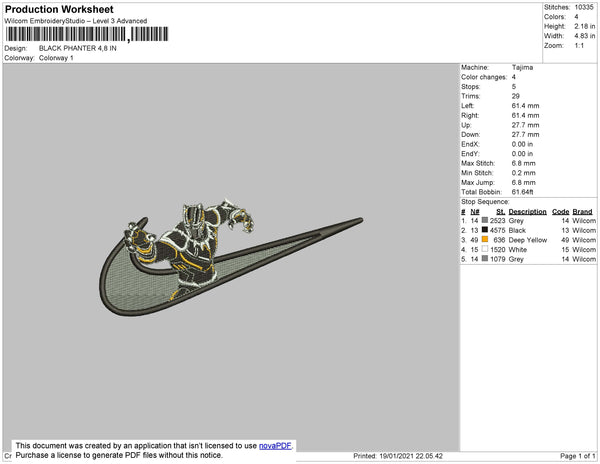The height and width of the screenshot is (464, 600).
Task: Click the Description column header
Action: (527, 212)
